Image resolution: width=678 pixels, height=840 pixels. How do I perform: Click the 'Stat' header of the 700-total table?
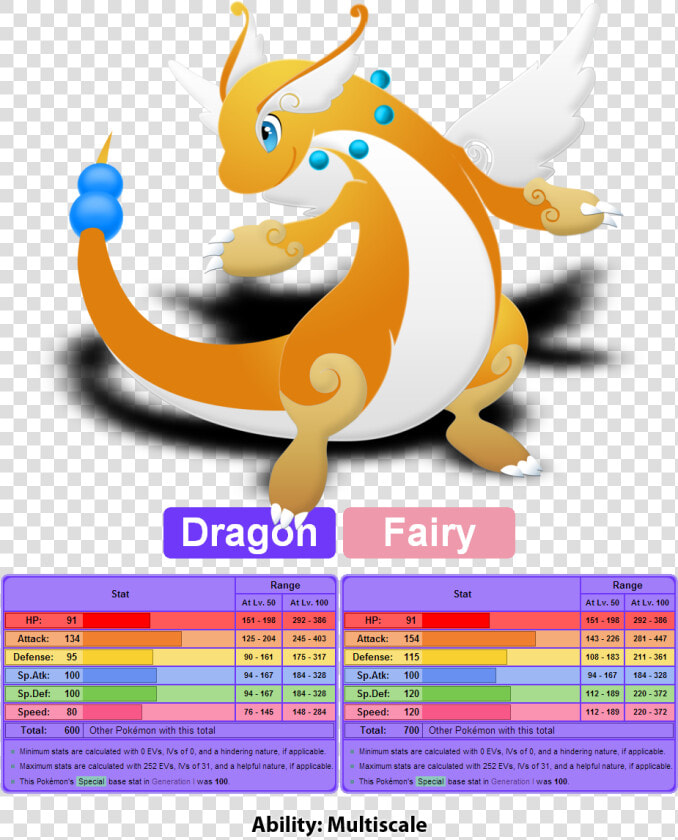(x=462, y=594)
